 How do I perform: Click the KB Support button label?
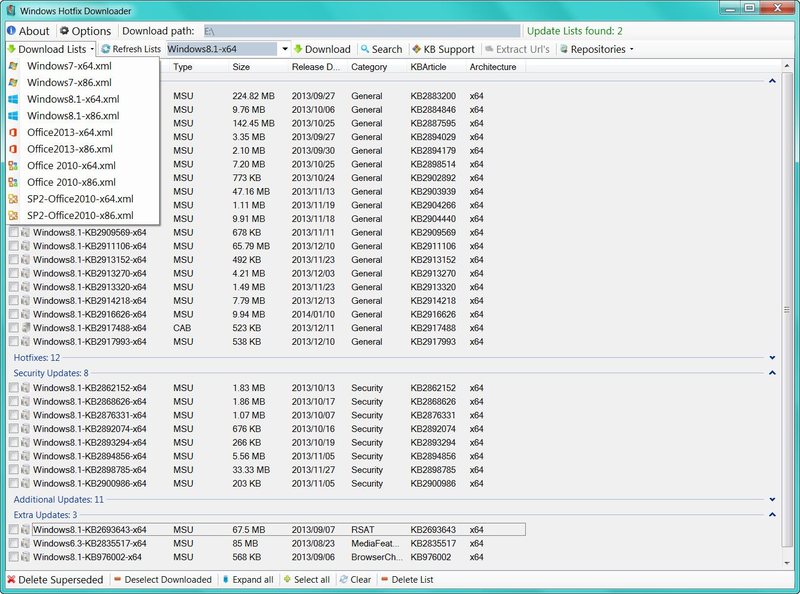(449, 49)
